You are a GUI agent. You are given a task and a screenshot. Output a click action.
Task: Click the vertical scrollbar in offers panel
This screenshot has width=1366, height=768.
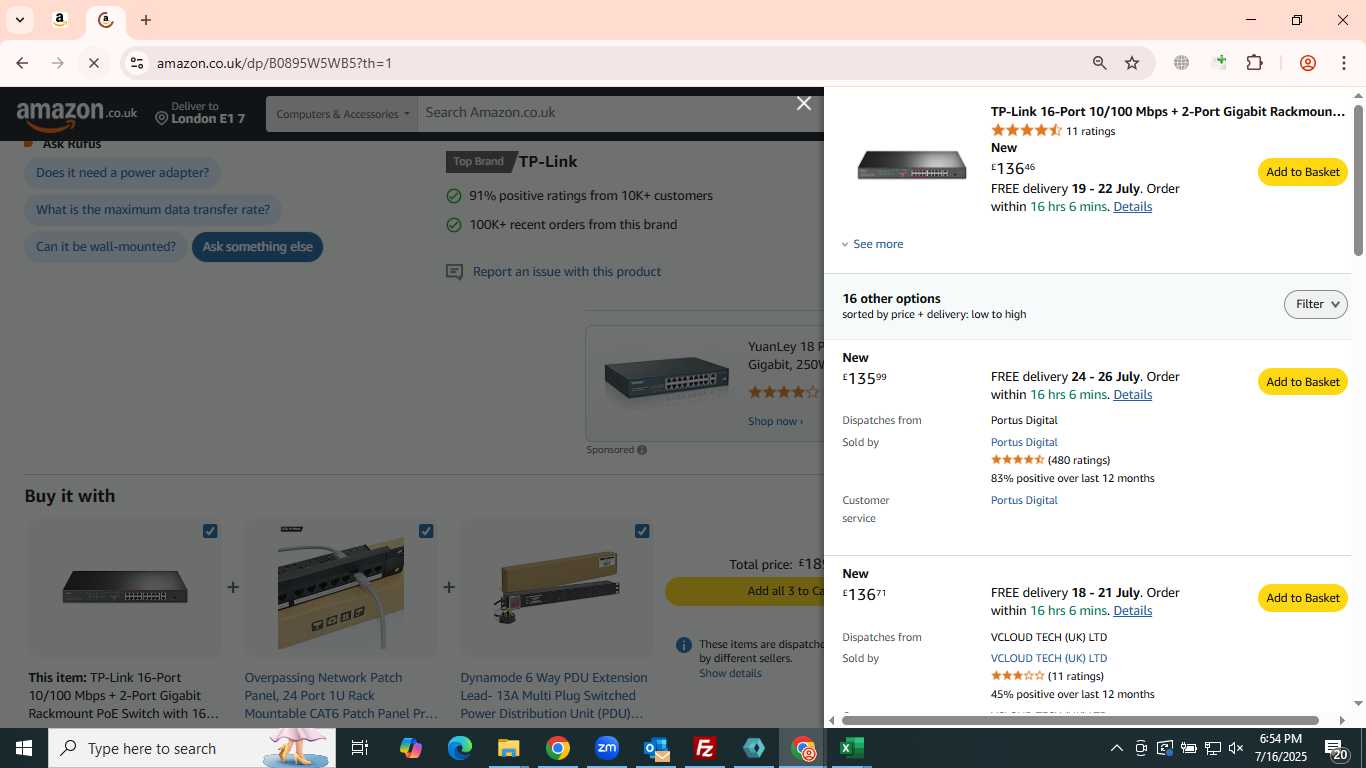[1358, 180]
